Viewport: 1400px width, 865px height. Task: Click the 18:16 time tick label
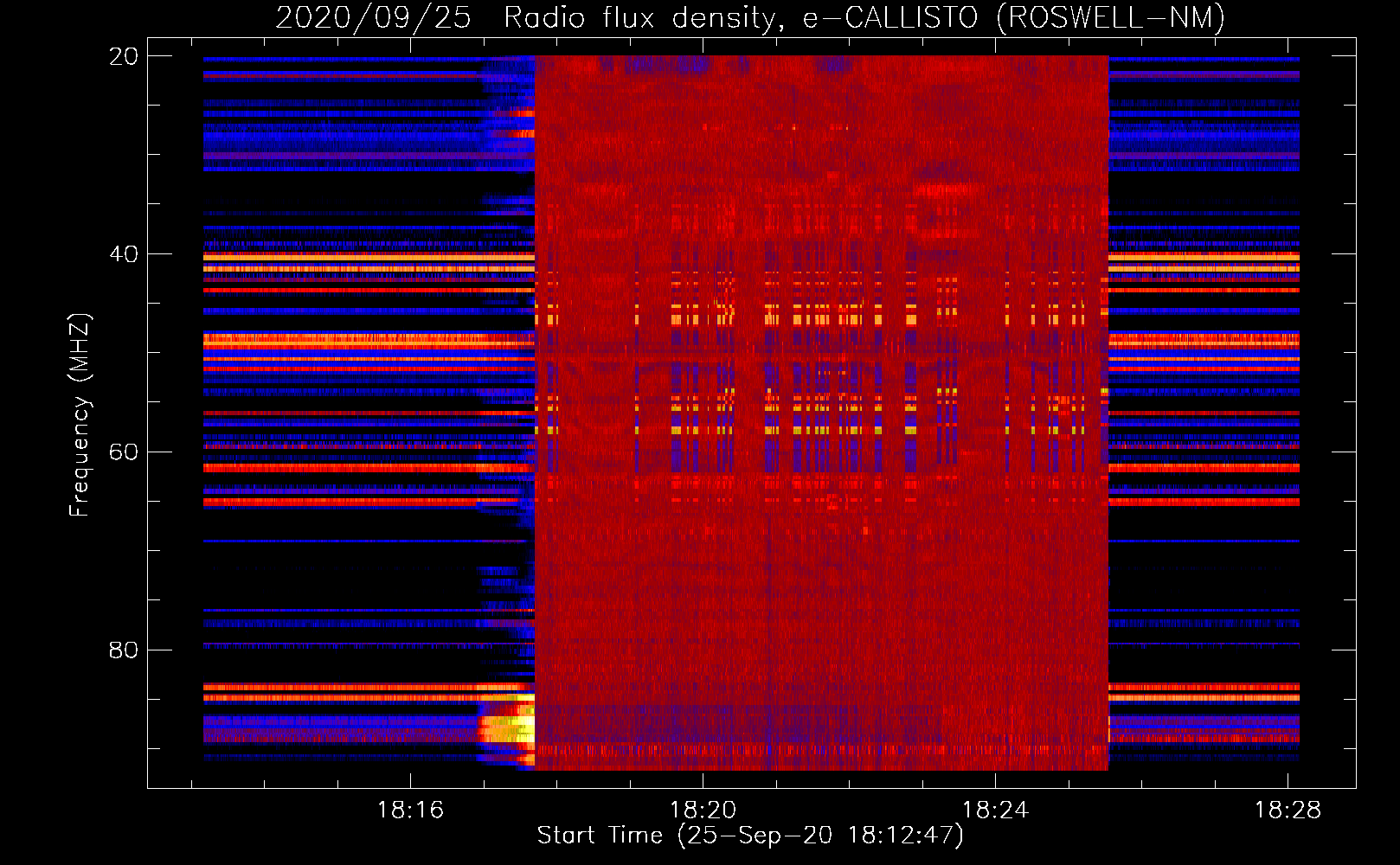410,810
